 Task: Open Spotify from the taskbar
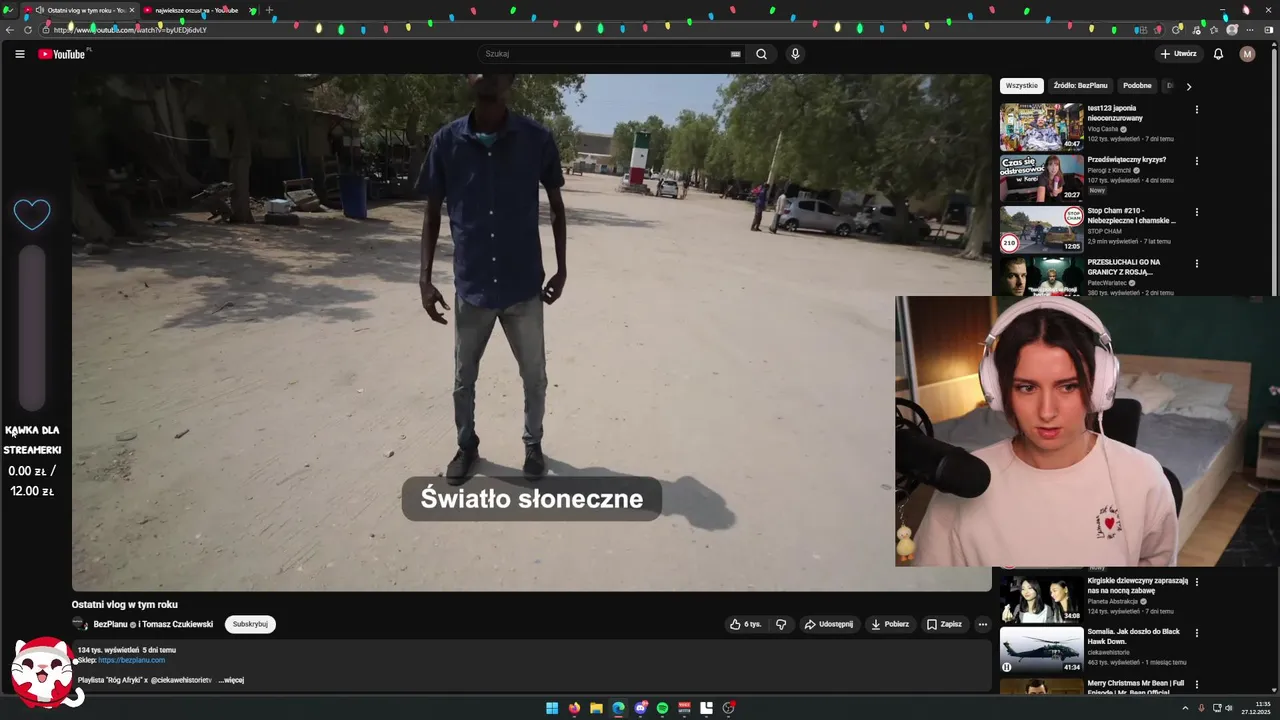663,708
